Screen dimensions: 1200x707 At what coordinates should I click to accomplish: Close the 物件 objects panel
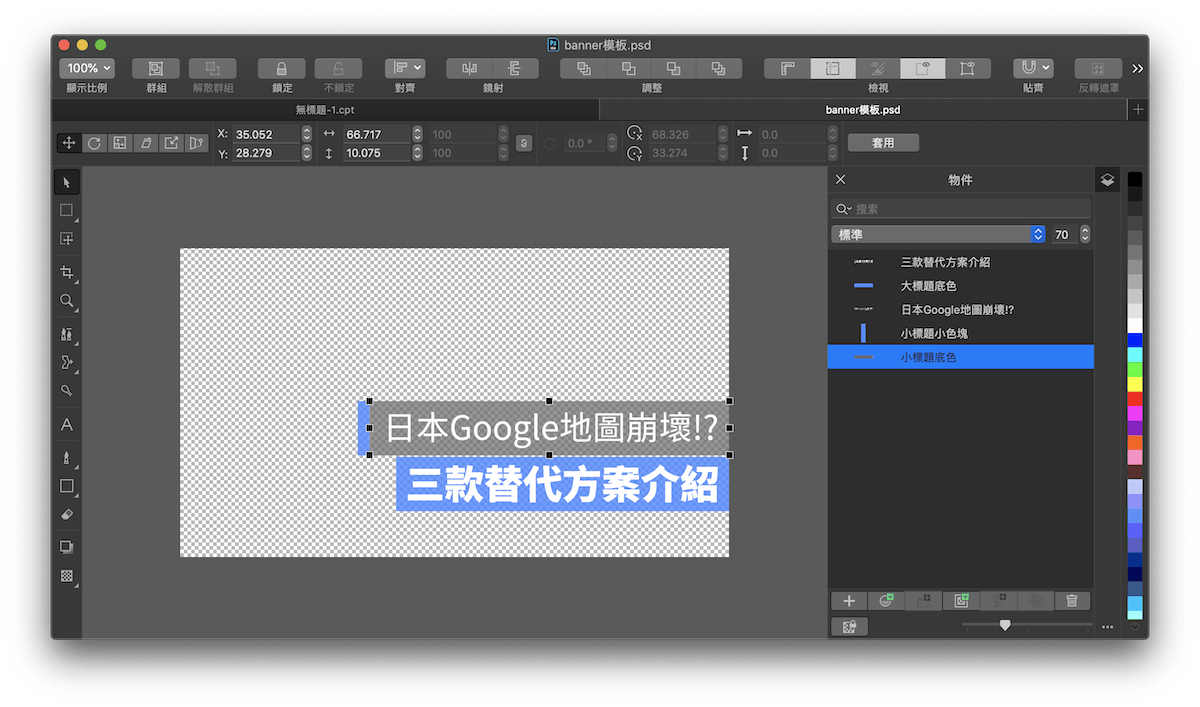tap(840, 180)
